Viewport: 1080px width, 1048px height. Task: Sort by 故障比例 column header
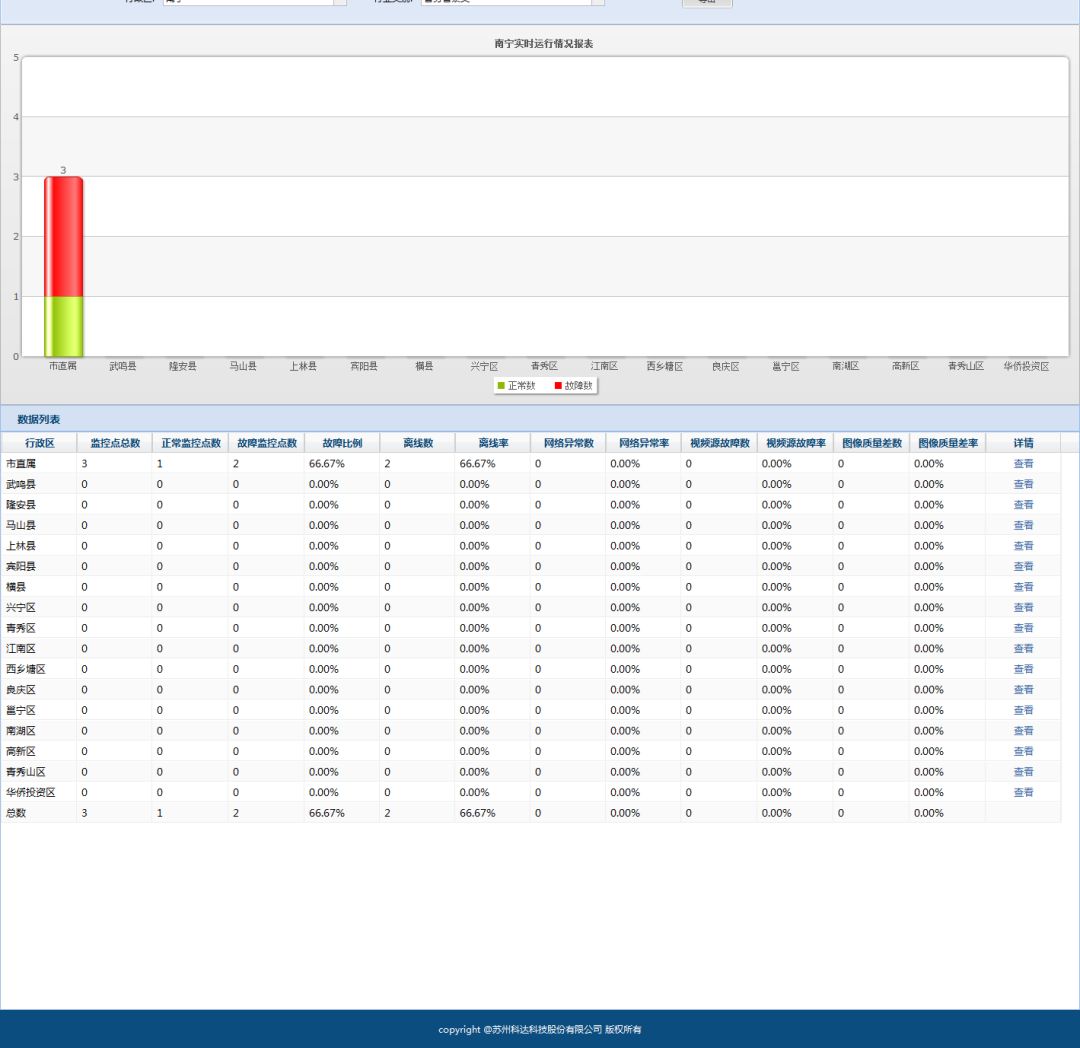pos(342,443)
